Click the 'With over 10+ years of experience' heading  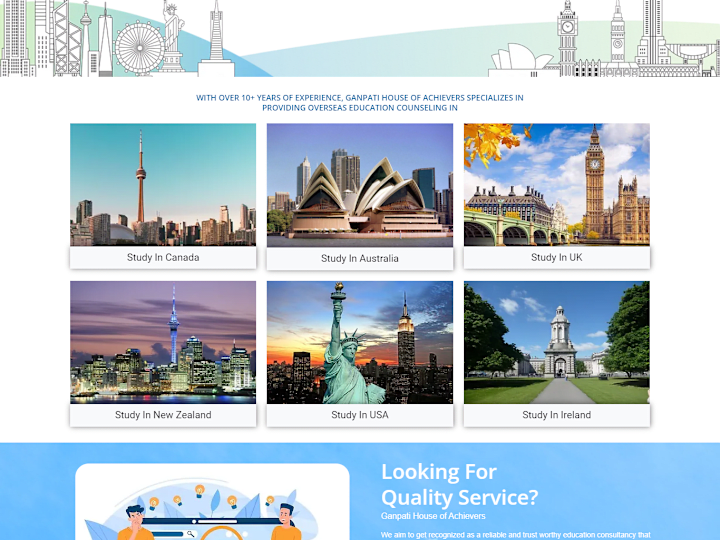pyautogui.click(x=360, y=103)
